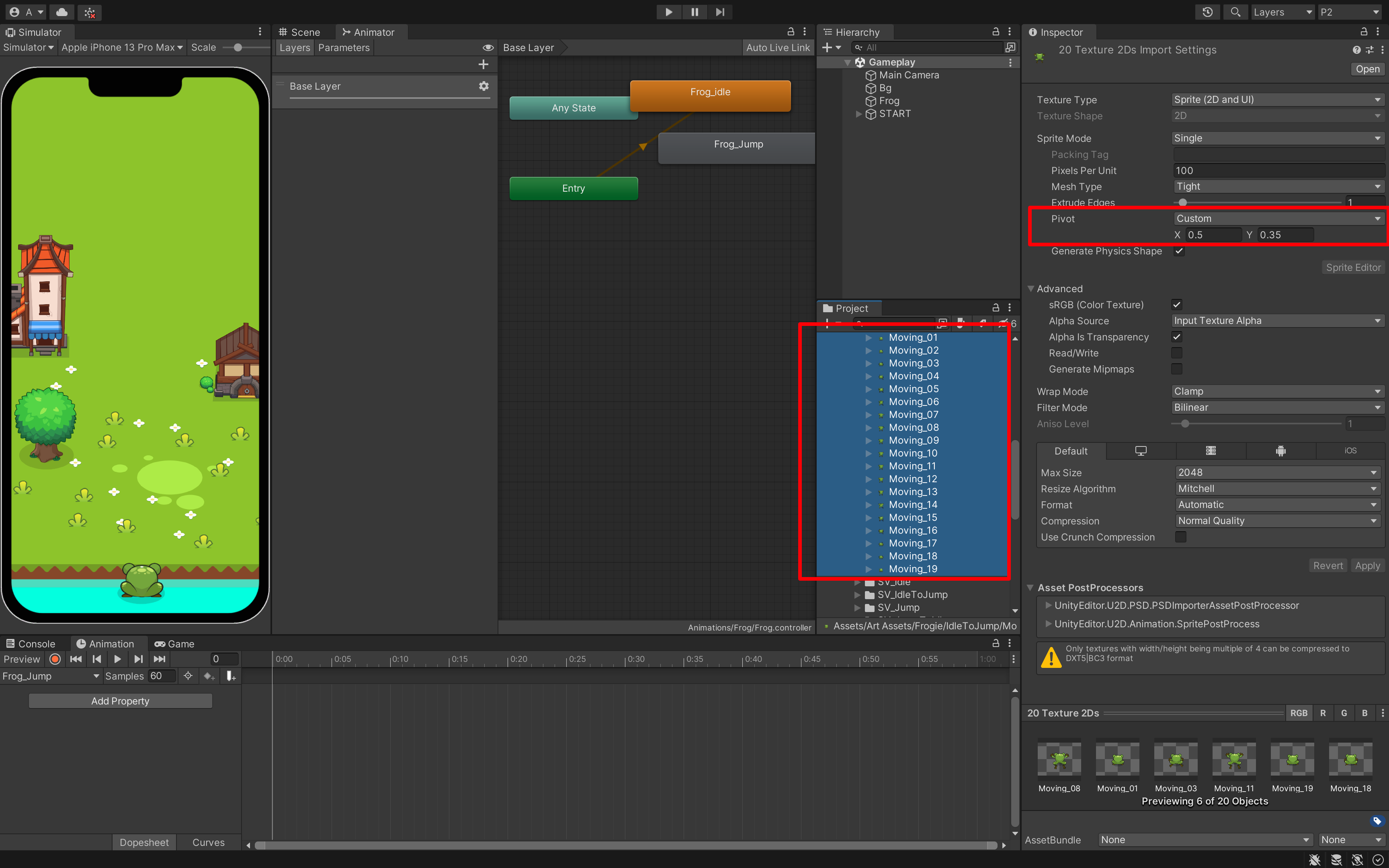Toggle Generate Physics Shape checkbox
The width and height of the screenshot is (1389, 868).
tap(1179, 251)
